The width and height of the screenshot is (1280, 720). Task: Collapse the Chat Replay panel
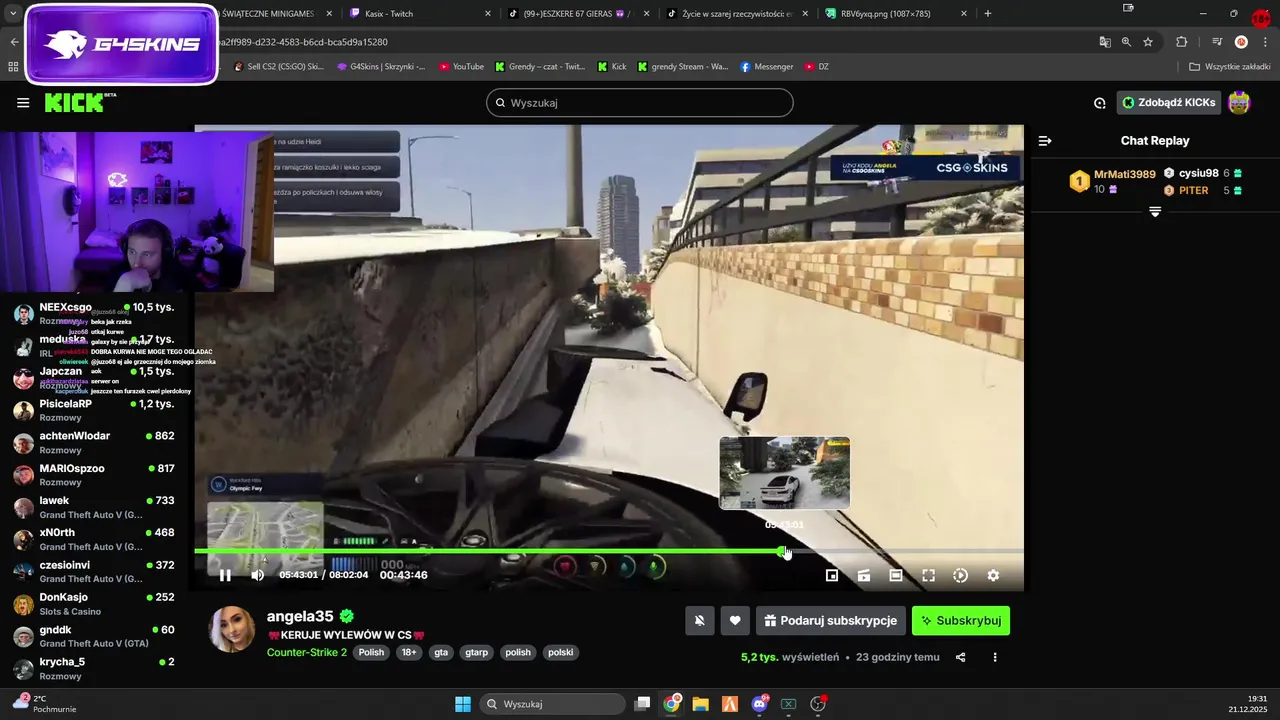pyautogui.click(x=1045, y=141)
